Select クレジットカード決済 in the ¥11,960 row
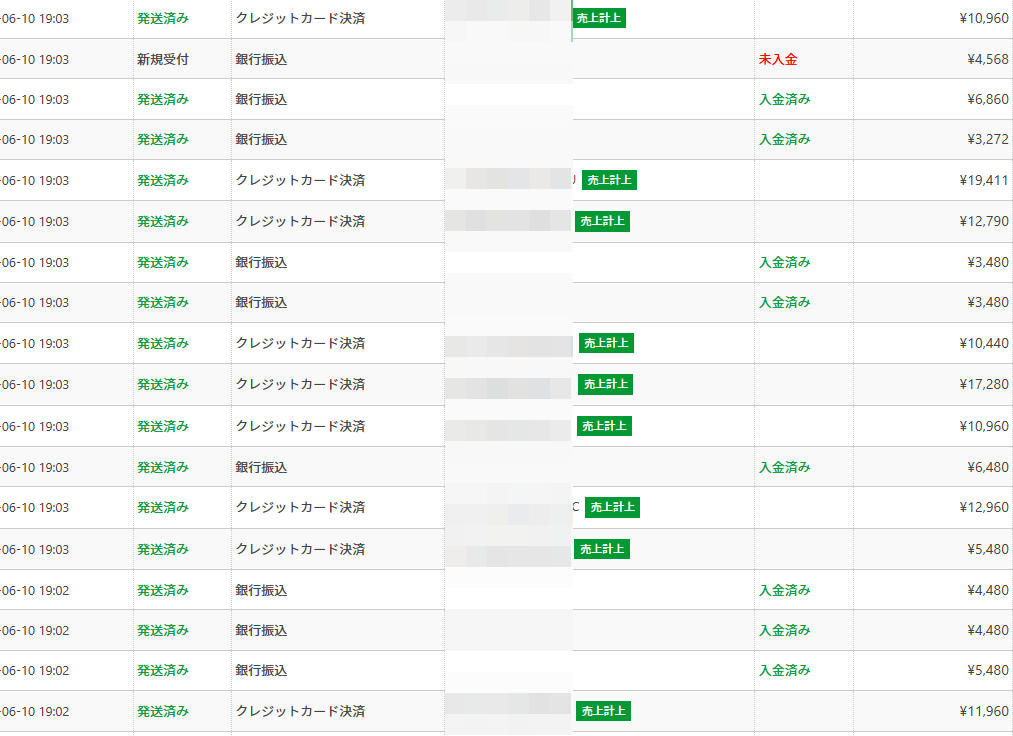This screenshot has width=1013, height=736. pos(300,711)
